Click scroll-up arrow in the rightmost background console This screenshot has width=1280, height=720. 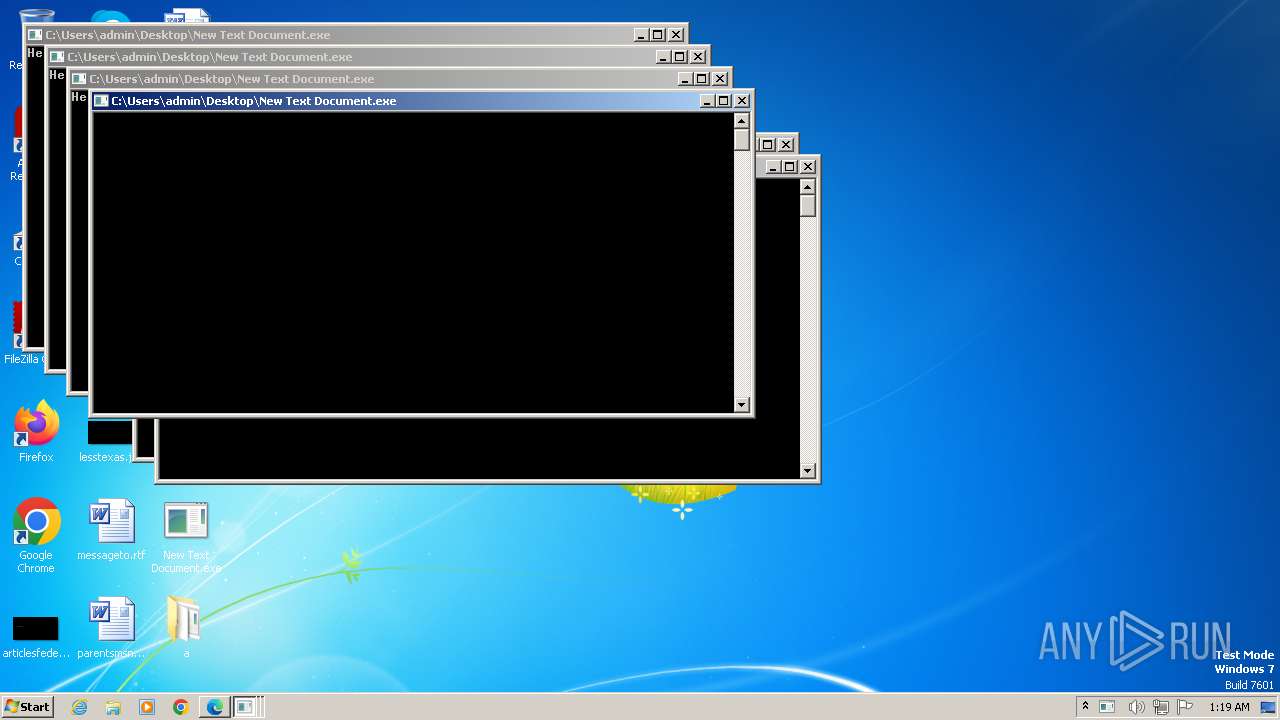click(807, 187)
